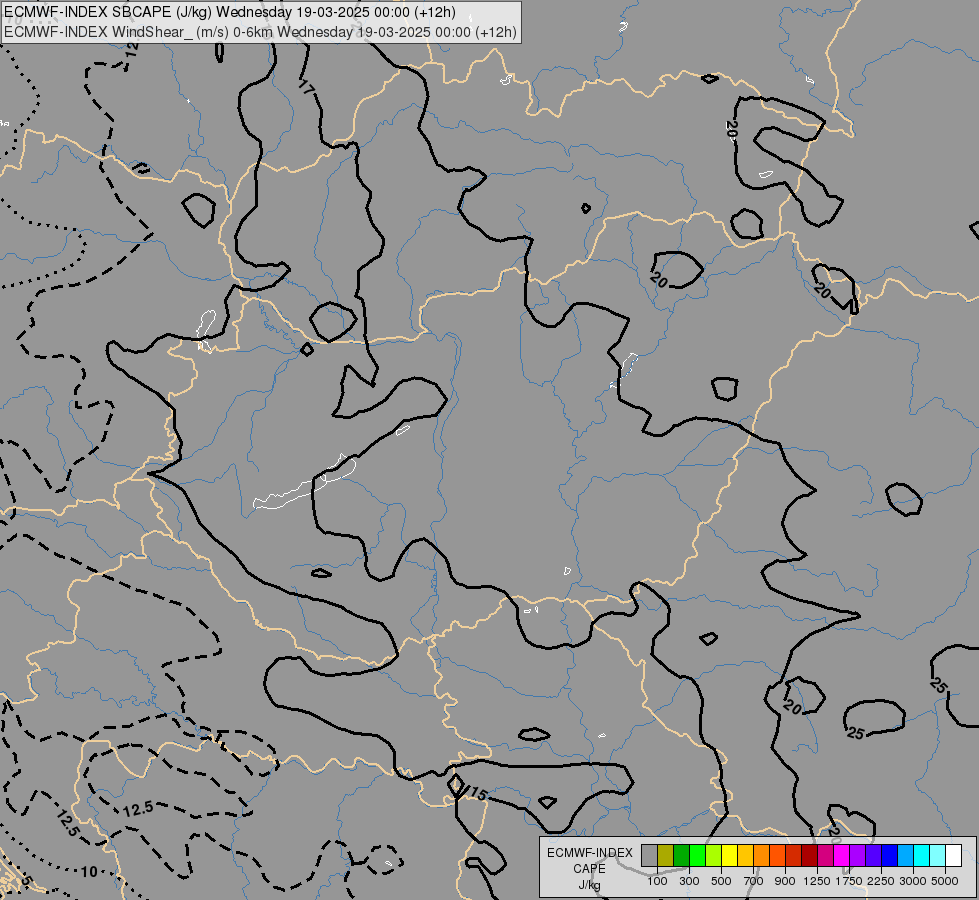Screen dimensions: 979x900
Task: Click legend value 700
Action: click(754, 881)
